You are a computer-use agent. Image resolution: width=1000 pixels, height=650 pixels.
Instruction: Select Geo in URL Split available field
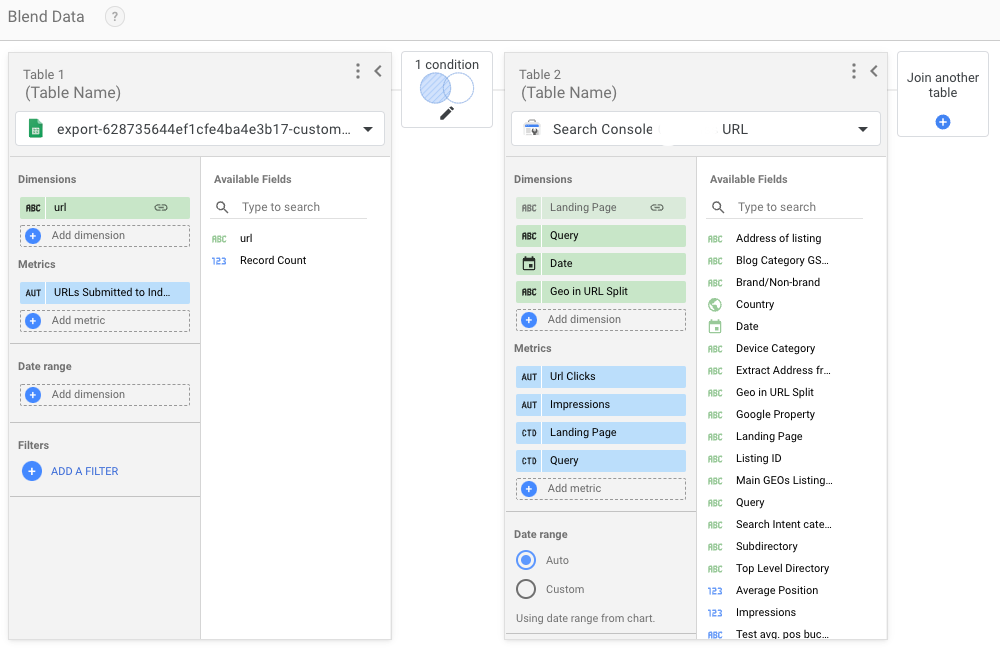click(775, 392)
